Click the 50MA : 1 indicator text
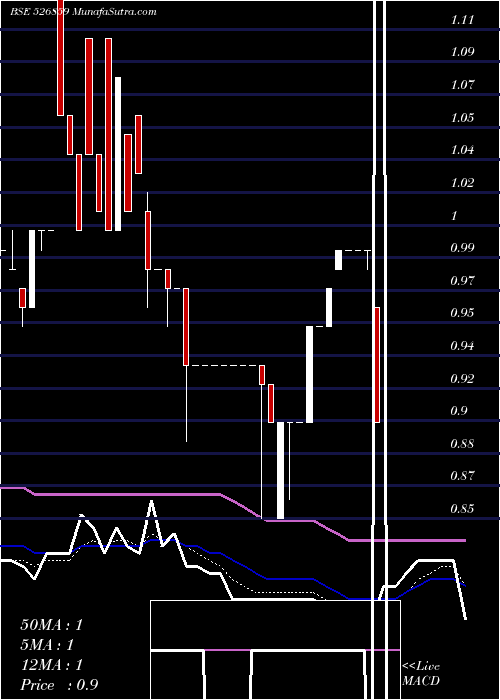This screenshot has height=700, width=500. tap(51, 625)
